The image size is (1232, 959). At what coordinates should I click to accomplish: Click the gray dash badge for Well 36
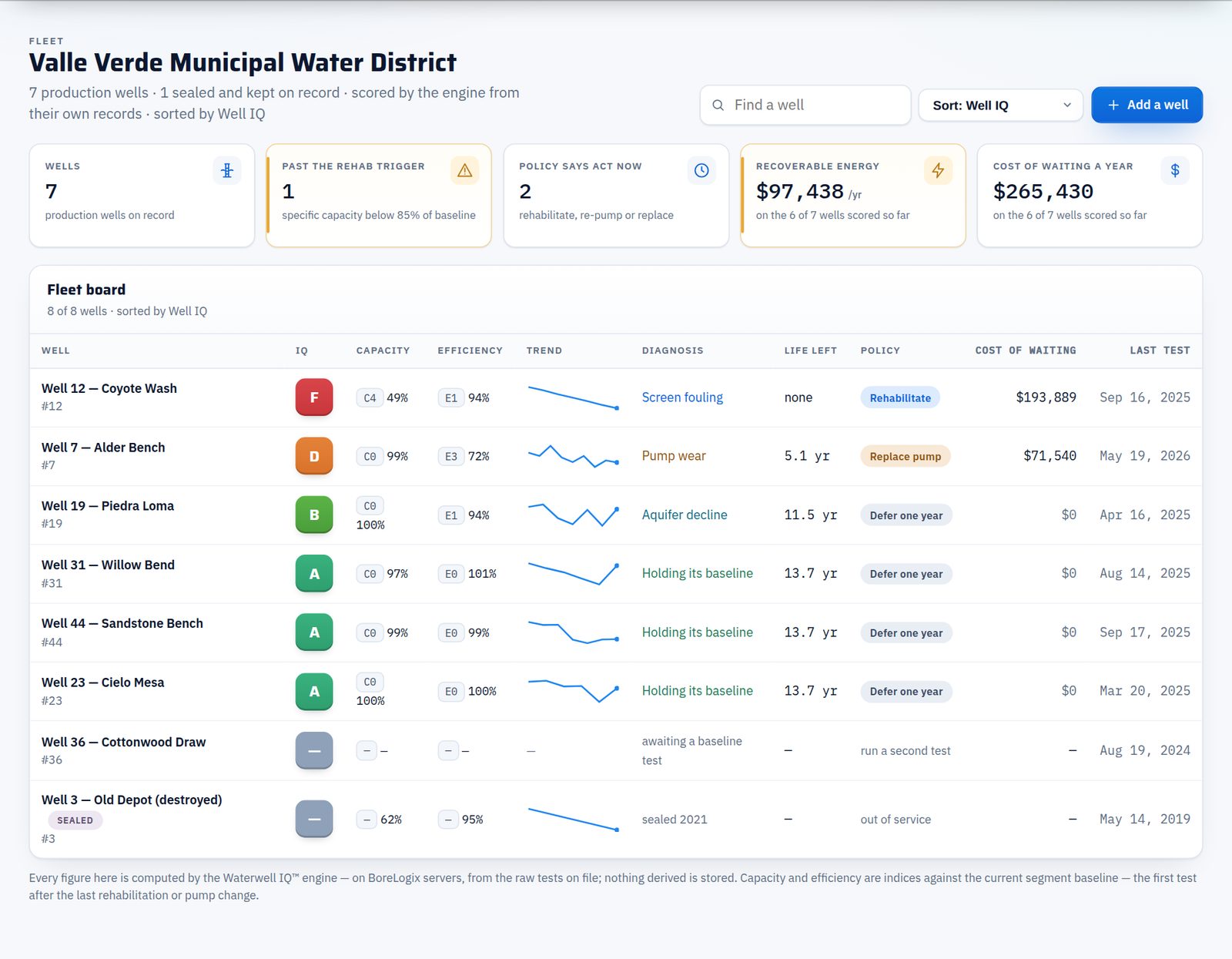point(314,750)
